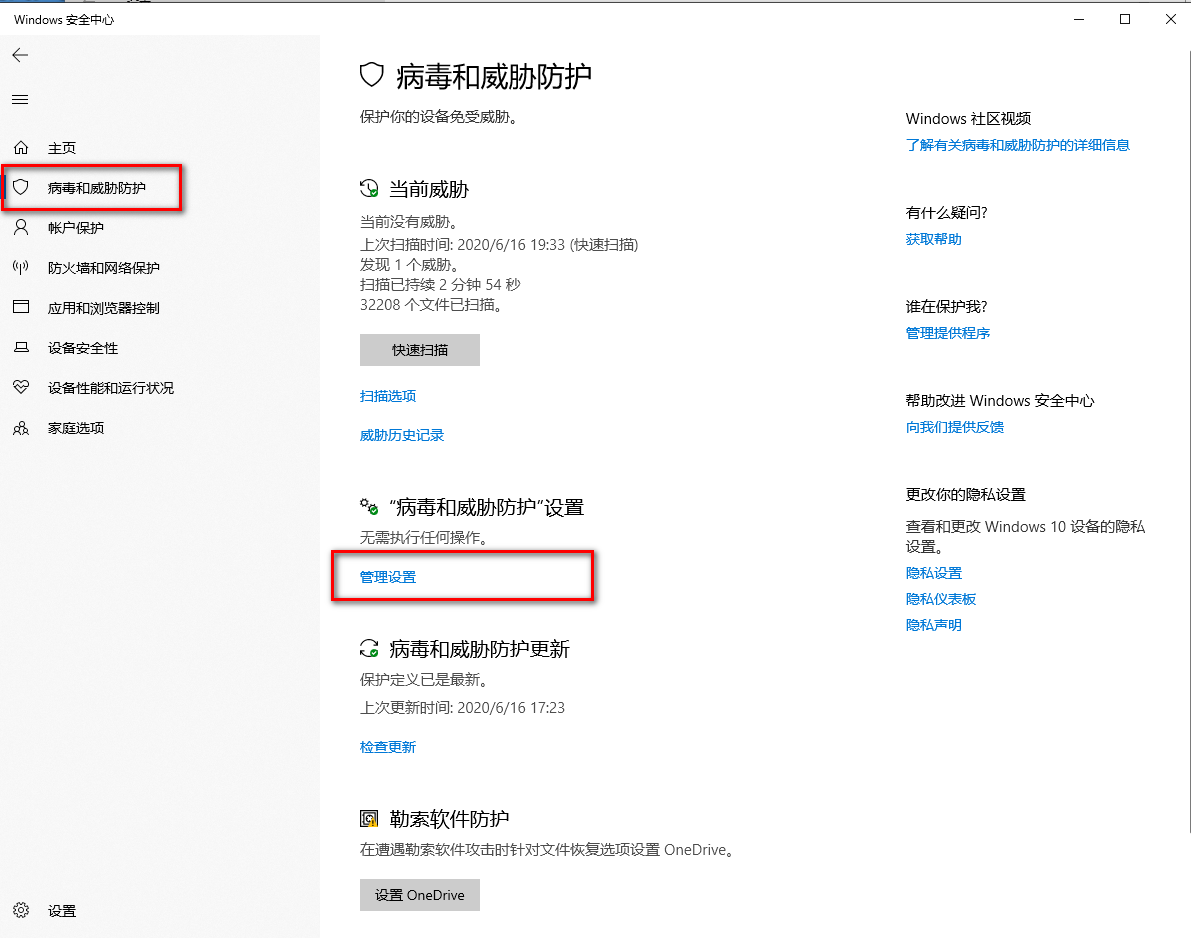Image resolution: width=1191 pixels, height=938 pixels.
Task: 打开管理设置链接
Action: pyautogui.click(x=388, y=576)
